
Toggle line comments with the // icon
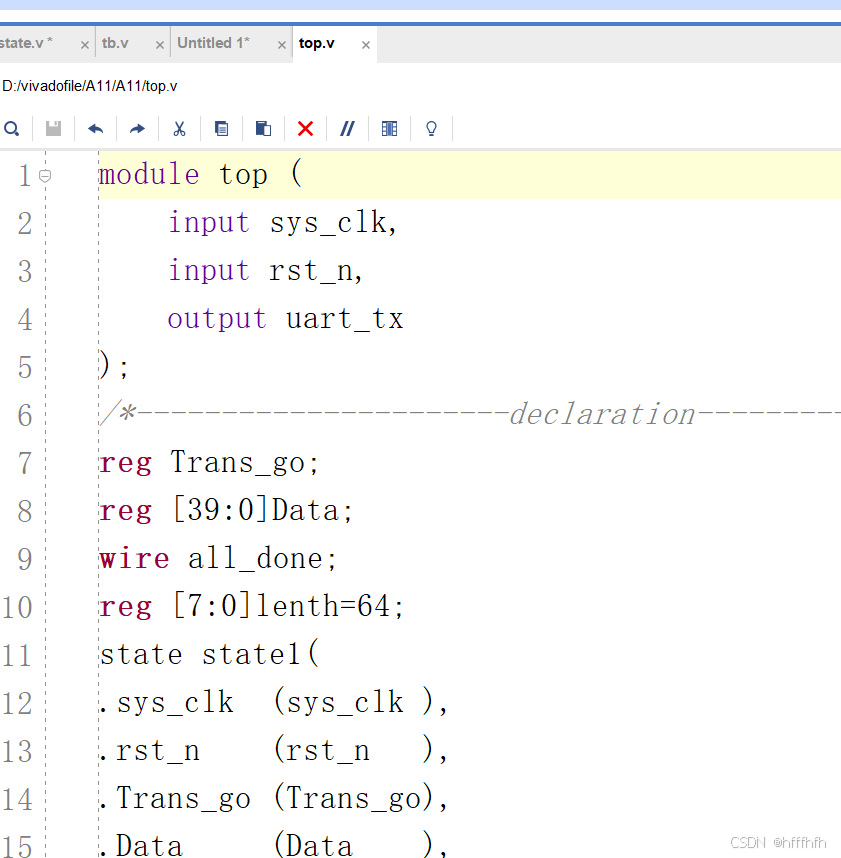[x=347, y=129]
